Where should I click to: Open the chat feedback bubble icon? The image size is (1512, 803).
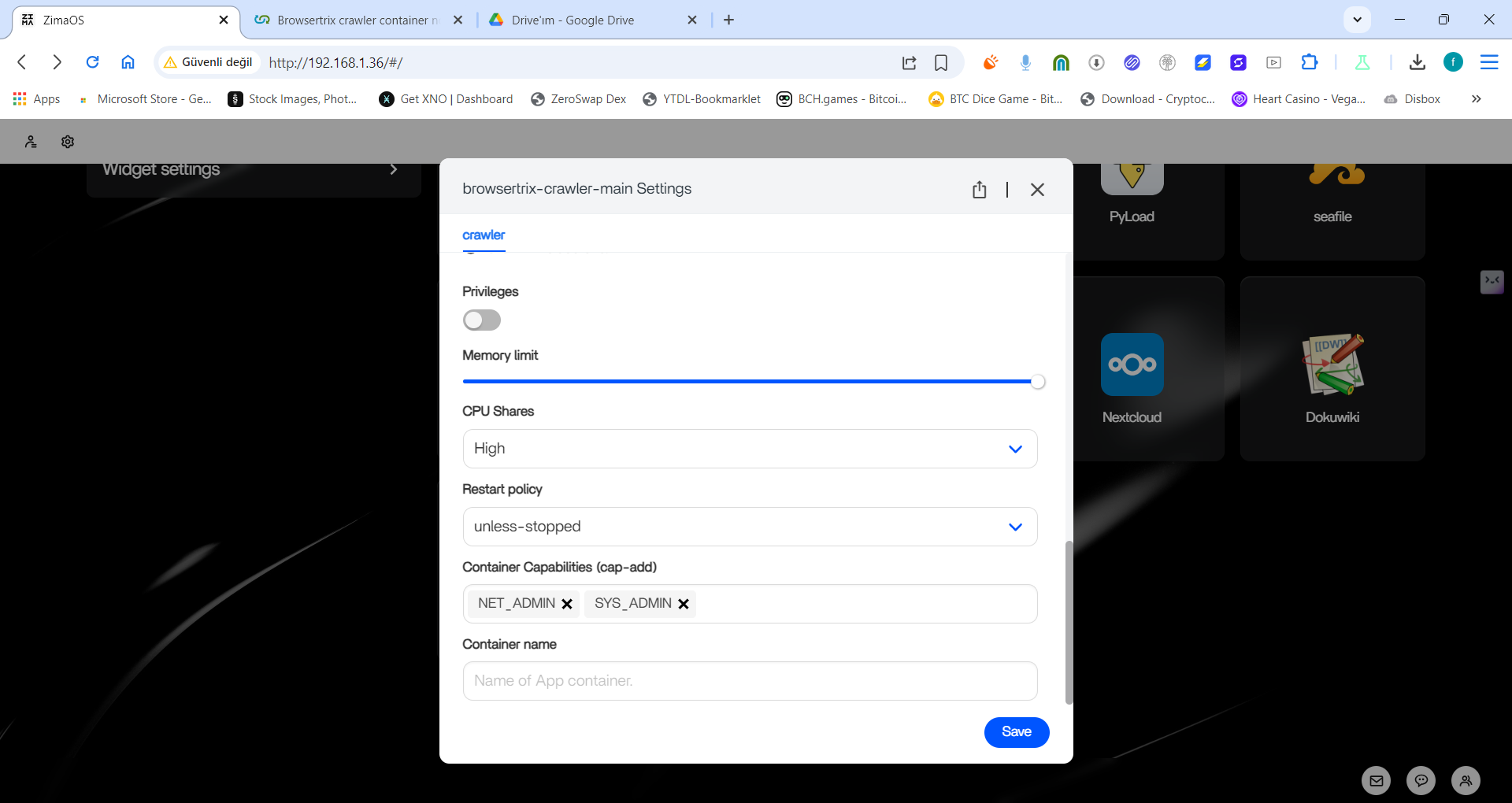coord(1421,781)
